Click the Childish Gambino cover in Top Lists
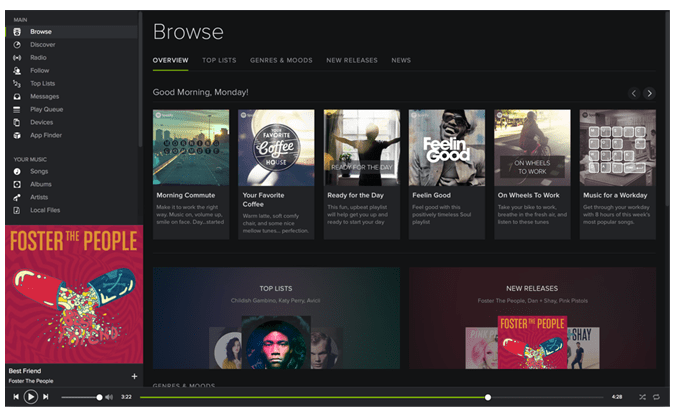 coord(276,342)
